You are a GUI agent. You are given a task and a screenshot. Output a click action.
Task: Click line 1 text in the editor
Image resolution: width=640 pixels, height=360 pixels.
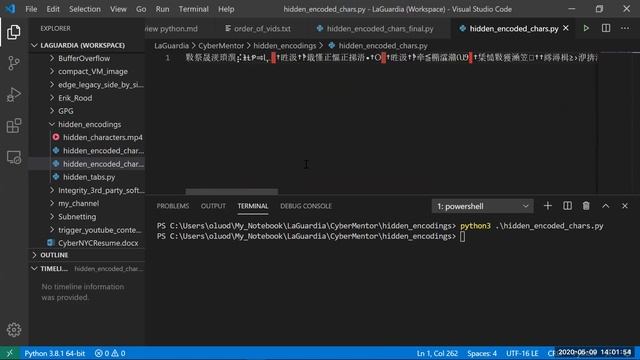391,58
